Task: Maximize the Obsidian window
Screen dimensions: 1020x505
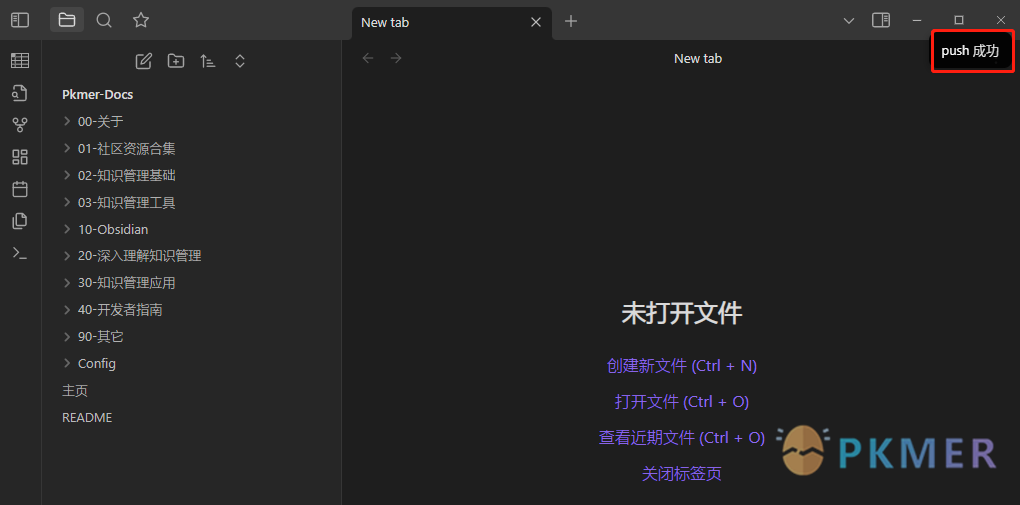Action: [959, 21]
